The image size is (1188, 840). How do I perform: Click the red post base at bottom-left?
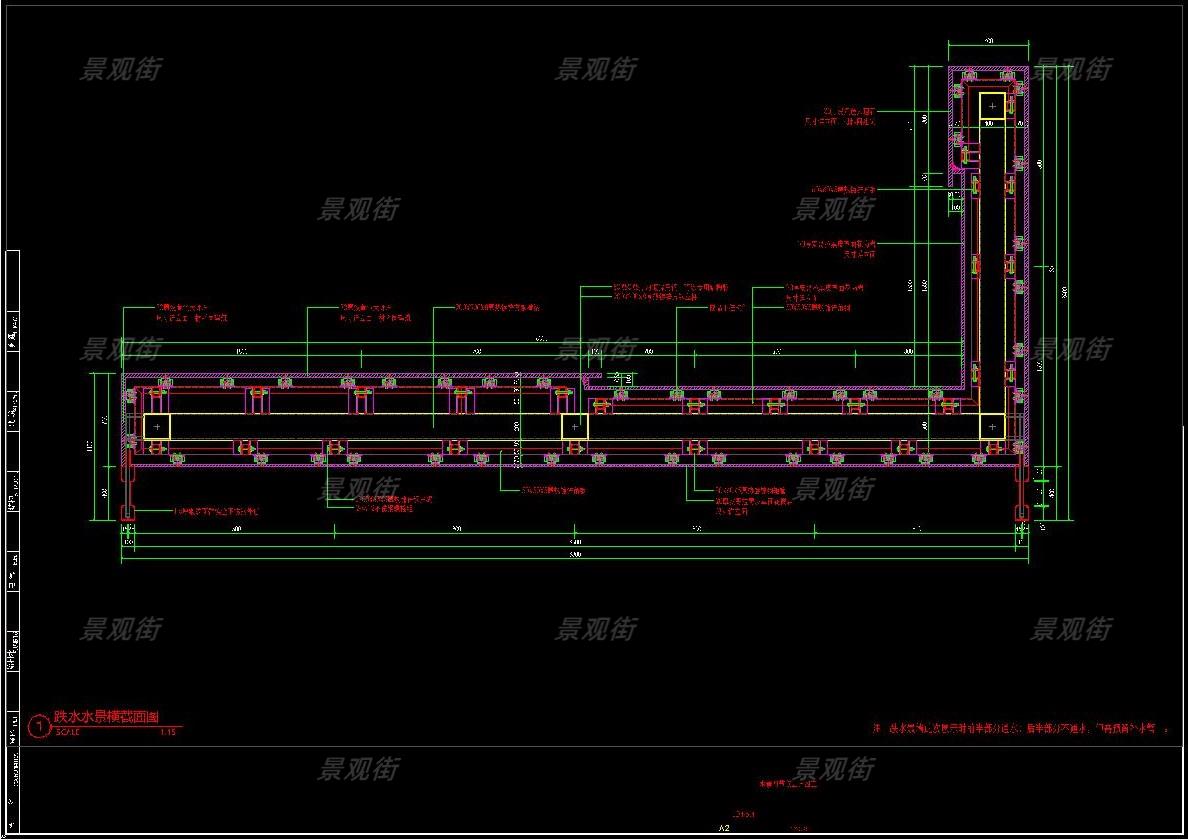(127, 513)
